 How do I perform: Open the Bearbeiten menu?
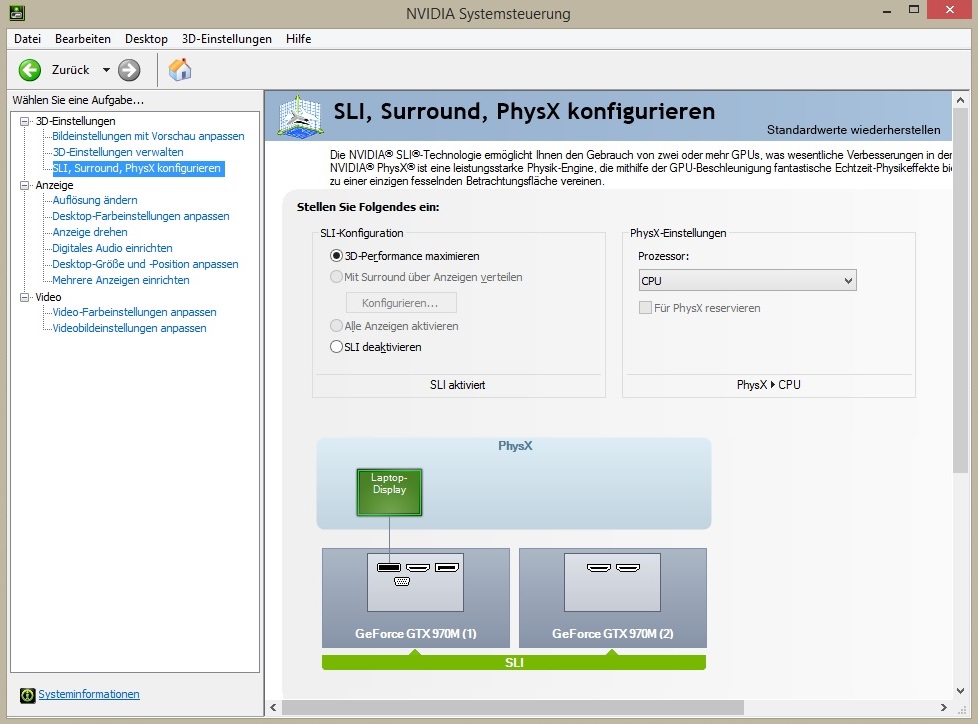tap(83, 39)
